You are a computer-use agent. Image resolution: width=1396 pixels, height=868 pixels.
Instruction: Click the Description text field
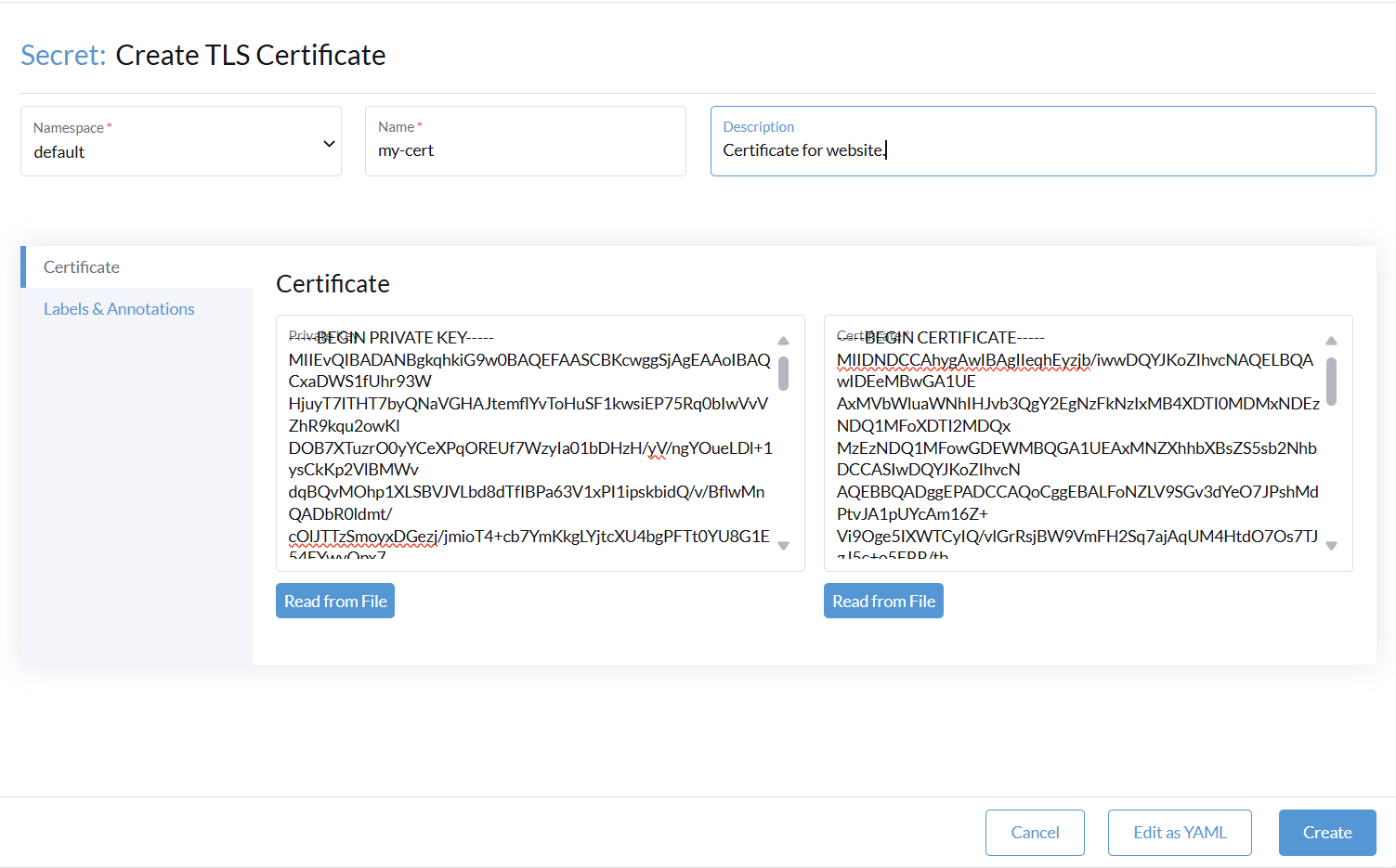pyautogui.click(x=1040, y=149)
